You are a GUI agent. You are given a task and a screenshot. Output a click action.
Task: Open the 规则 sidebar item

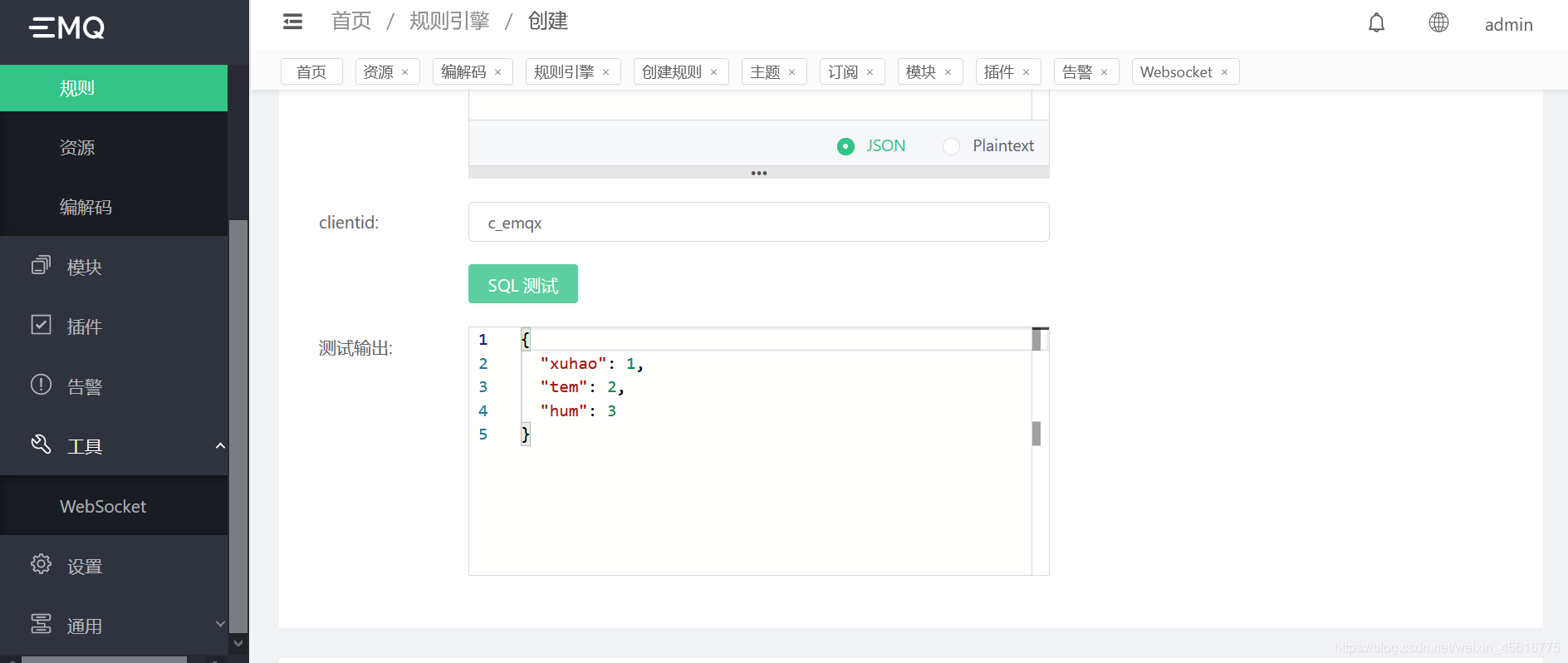[114, 88]
